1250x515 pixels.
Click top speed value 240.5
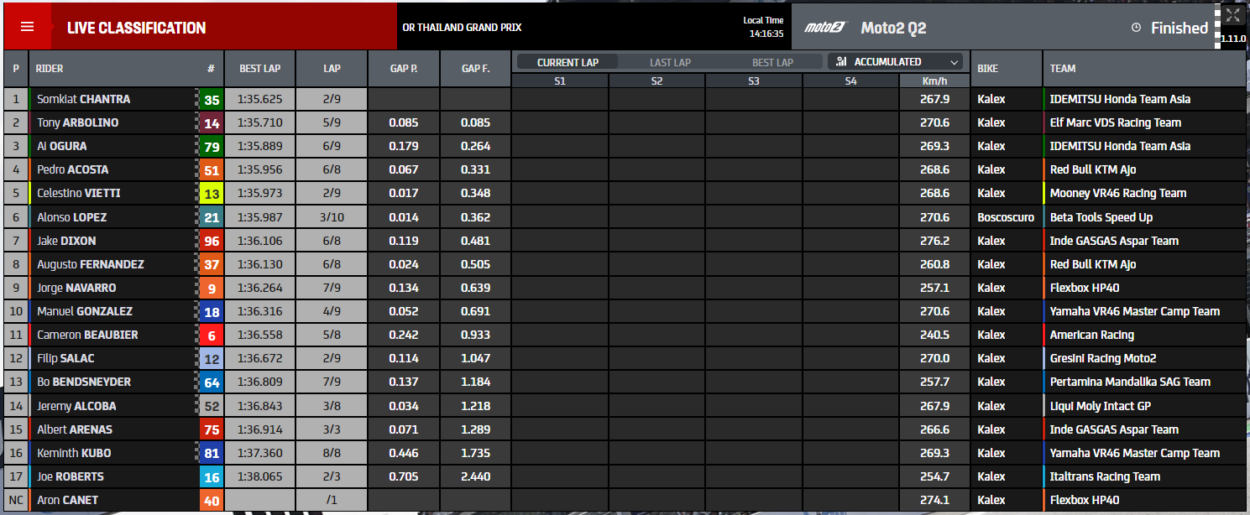tap(934, 335)
